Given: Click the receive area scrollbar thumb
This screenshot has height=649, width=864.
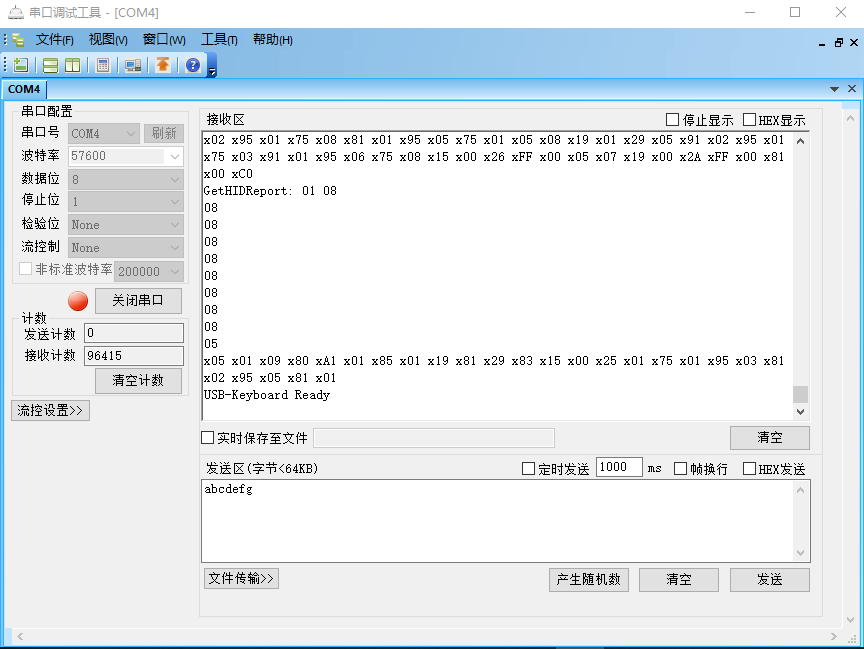Looking at the screenshot, I should click(x=801, y=394).
